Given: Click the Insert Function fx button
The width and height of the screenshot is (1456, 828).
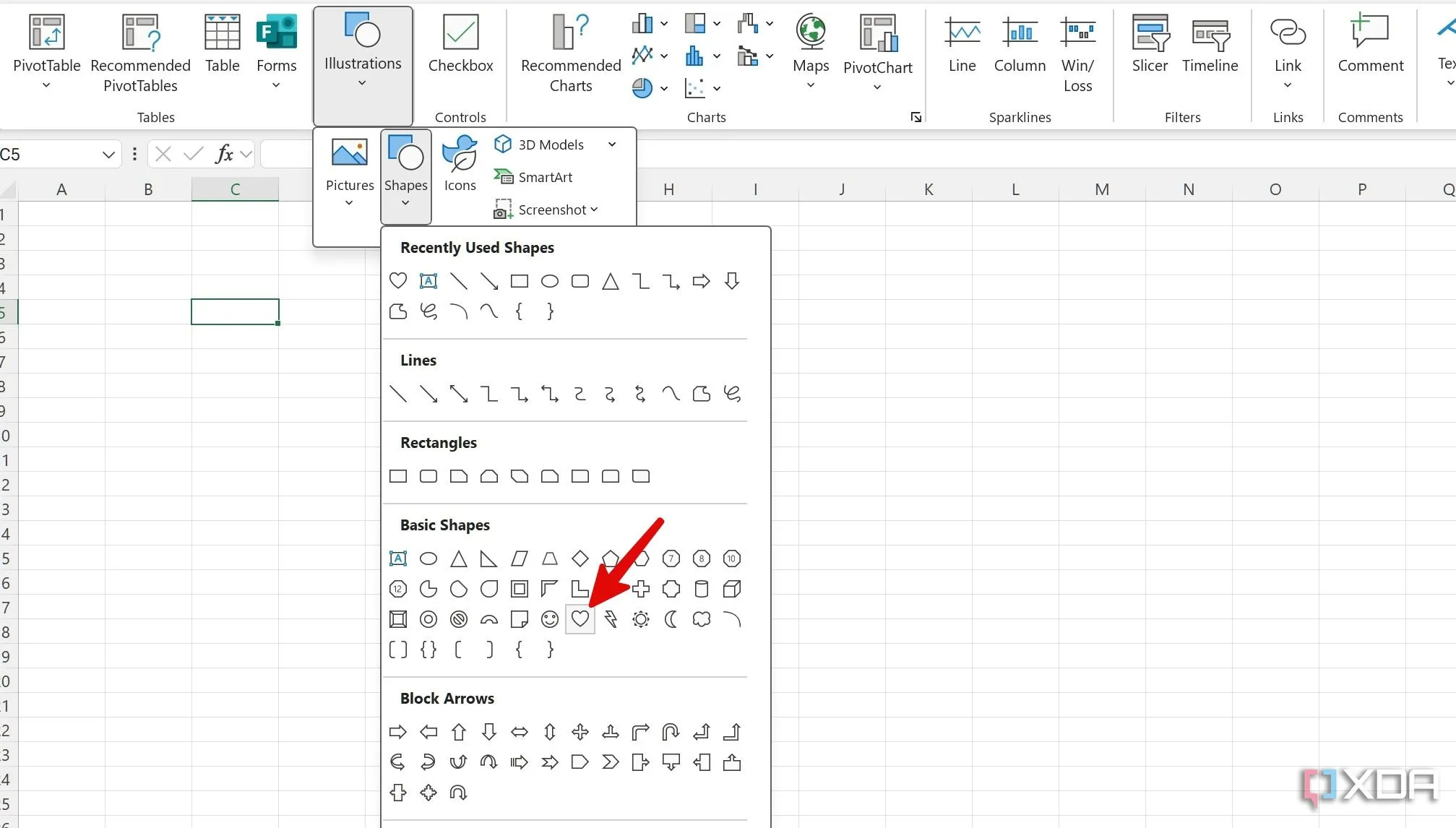Looking at the screenshot, I should coord(225,154).
